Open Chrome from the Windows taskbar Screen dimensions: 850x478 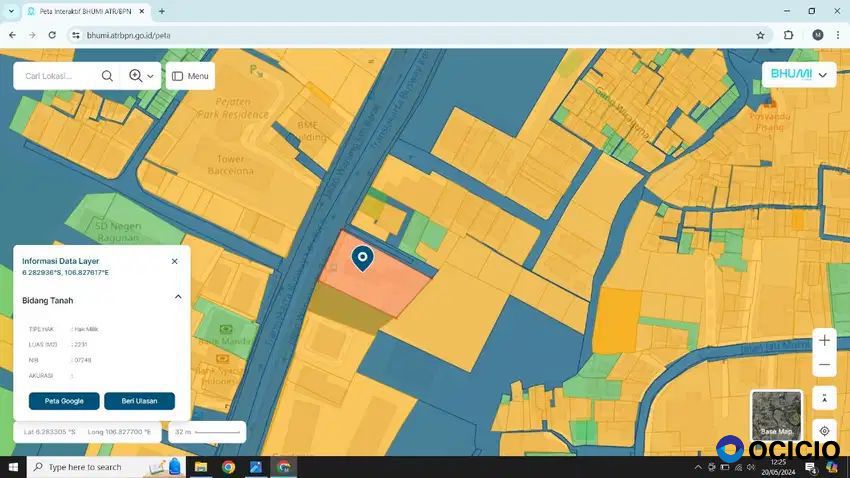point(228,467)
